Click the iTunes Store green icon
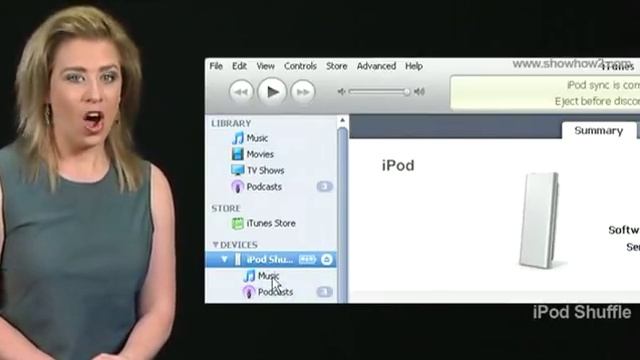Viewport: 640px width, 360px height. [238, 223]
